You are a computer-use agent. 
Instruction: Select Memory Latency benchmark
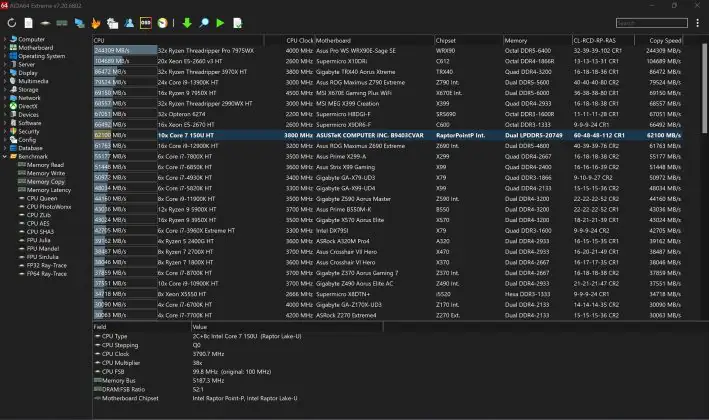[49, 190]
